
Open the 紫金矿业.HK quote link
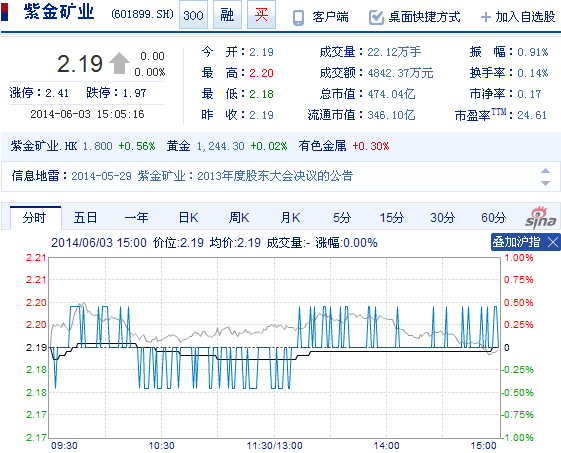coord(44,146)
